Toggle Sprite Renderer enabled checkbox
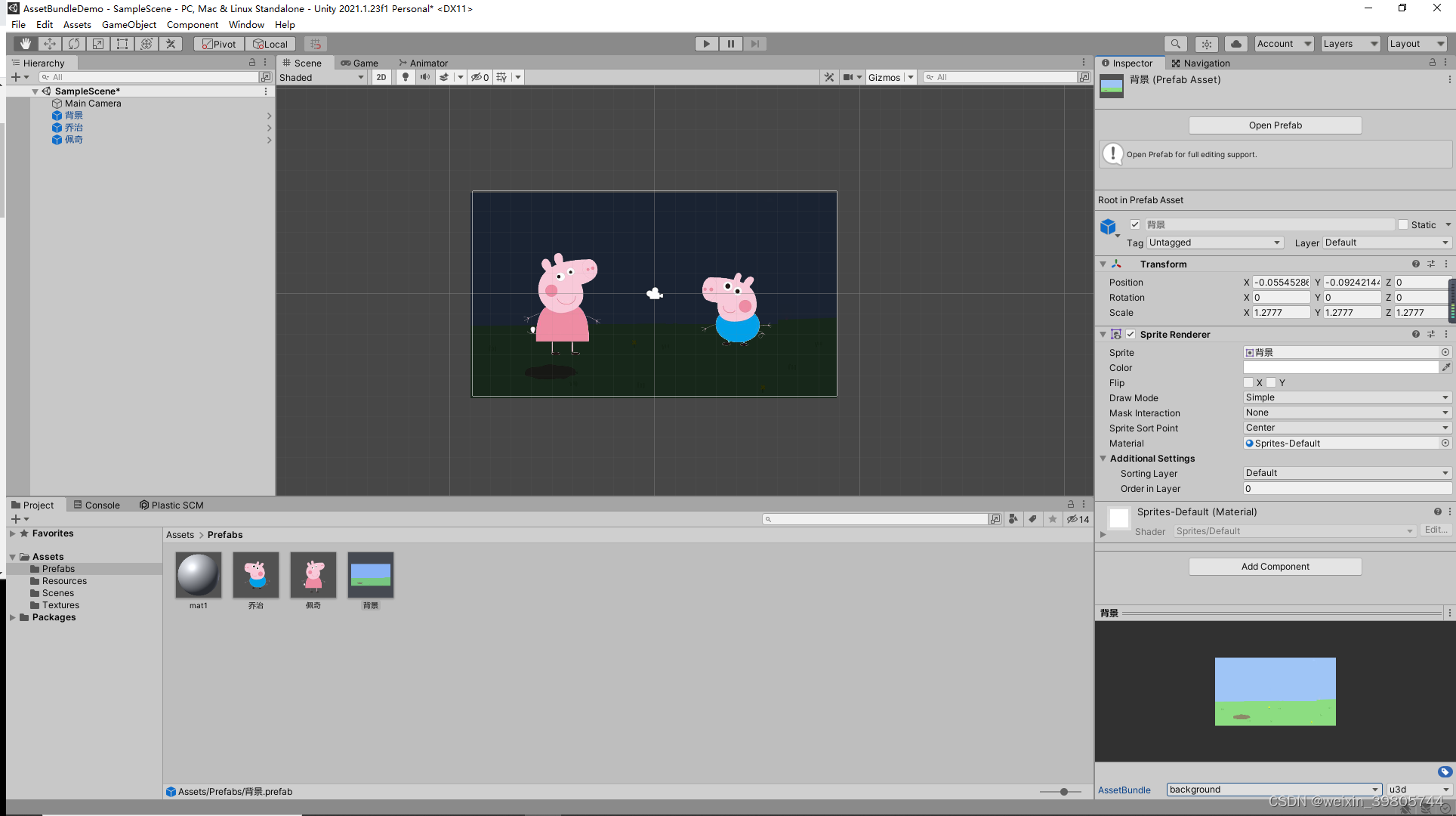The image size is (1456, 816). click(1131, 334)
